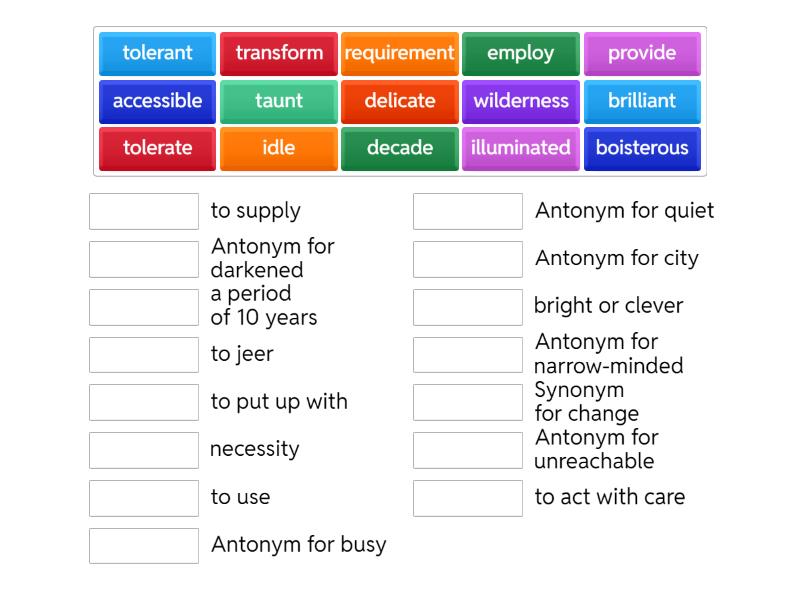Click the answer slot next to 'to jeer'
Viewport: 800px width, 600px height.
[x=144, y=355]
